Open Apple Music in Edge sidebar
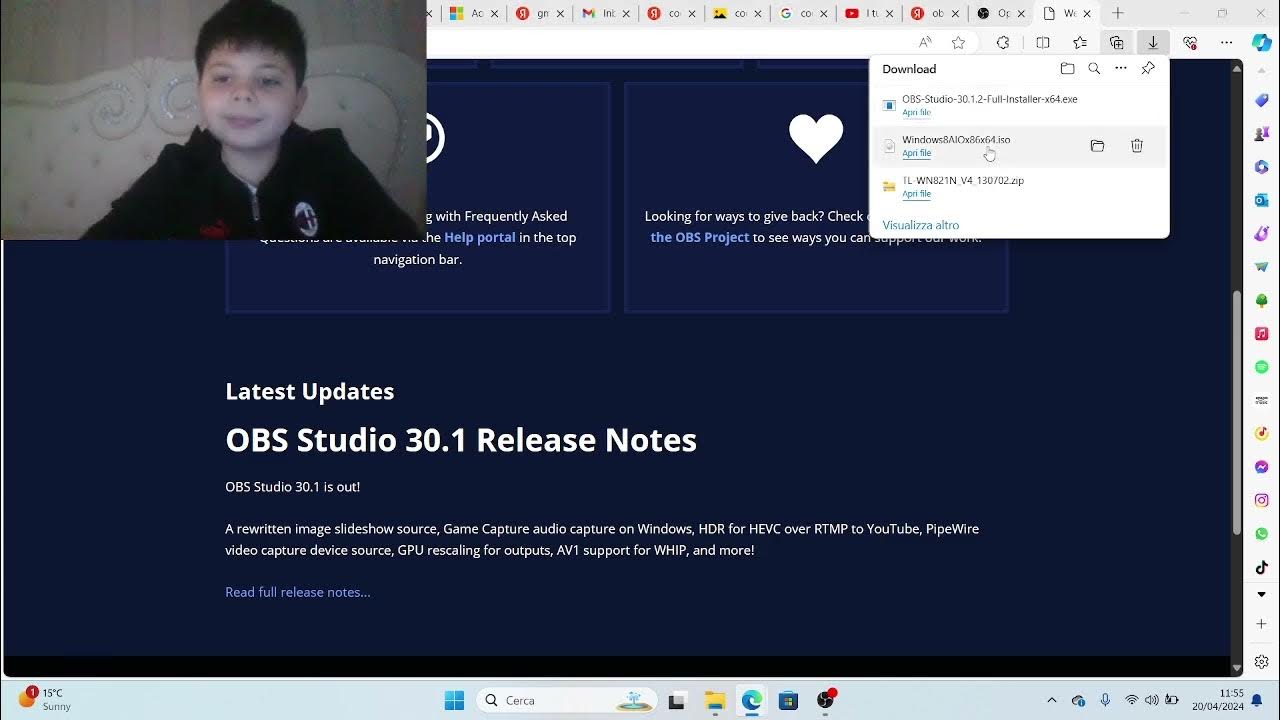 1262,333
